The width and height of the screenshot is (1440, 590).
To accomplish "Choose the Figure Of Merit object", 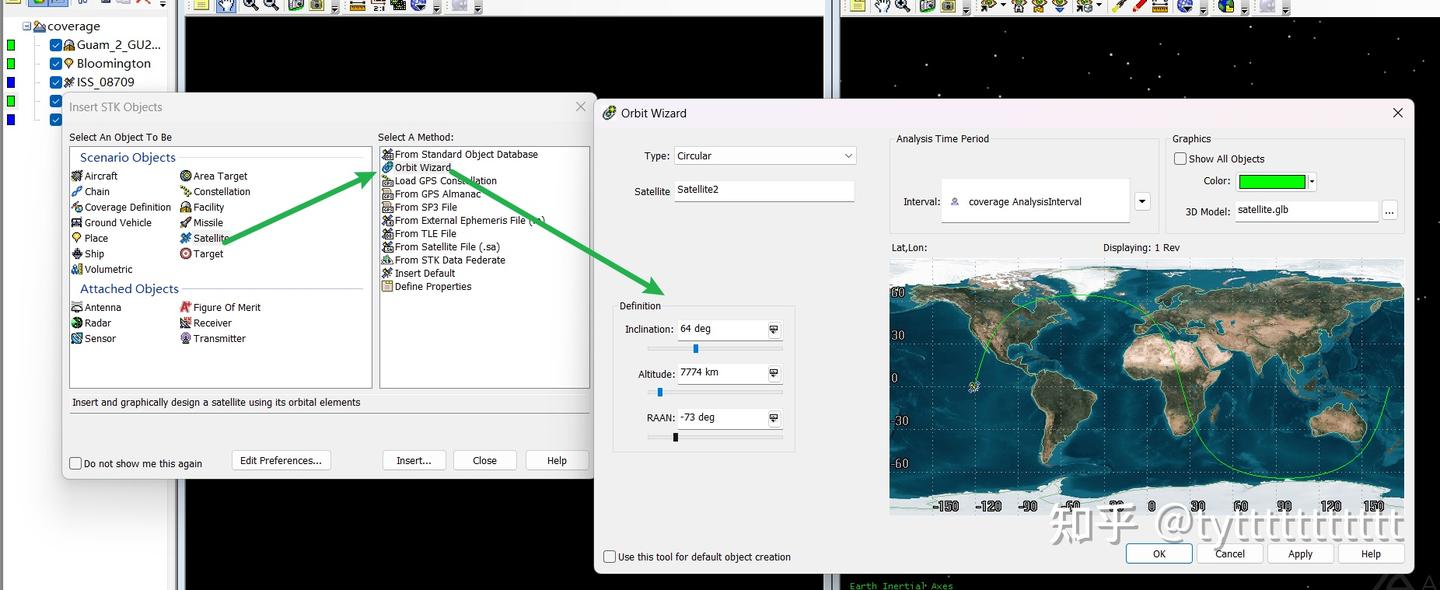I will coord(220,308).
